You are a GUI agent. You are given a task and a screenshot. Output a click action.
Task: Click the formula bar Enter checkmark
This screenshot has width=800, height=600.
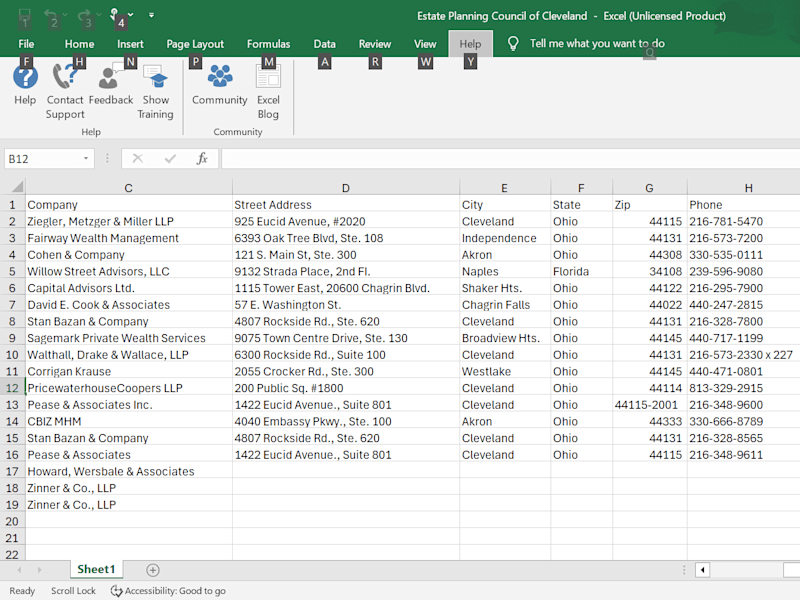click(x=170, y=159)
